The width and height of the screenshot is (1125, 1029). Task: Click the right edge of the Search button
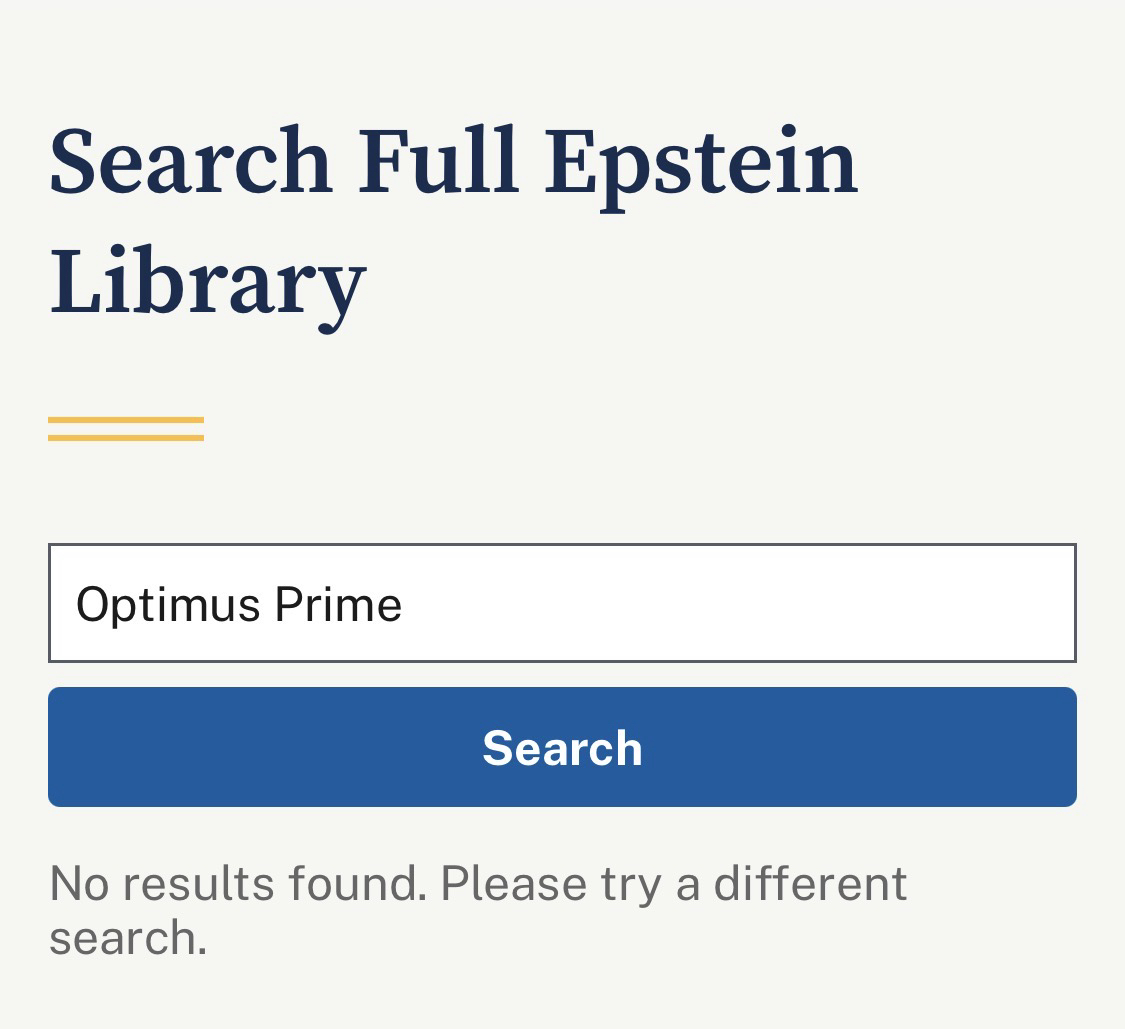[x=1055, y=747]
